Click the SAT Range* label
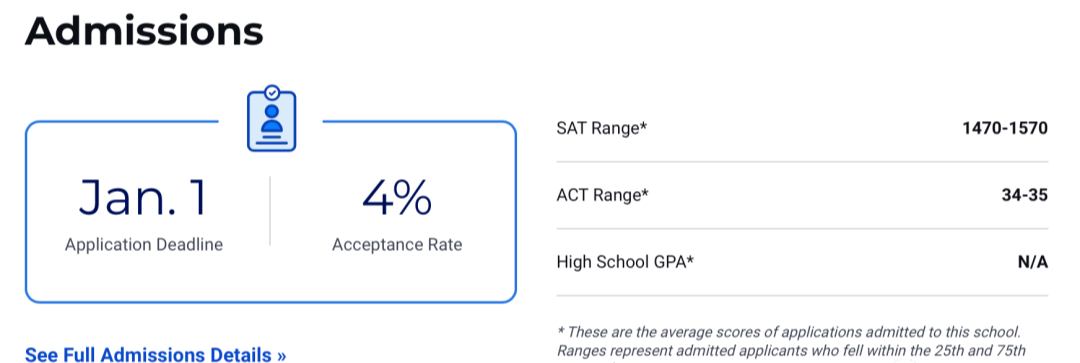Image resolution: width=1080 pixels, height=363 pixels. click(x=603, y=128)
